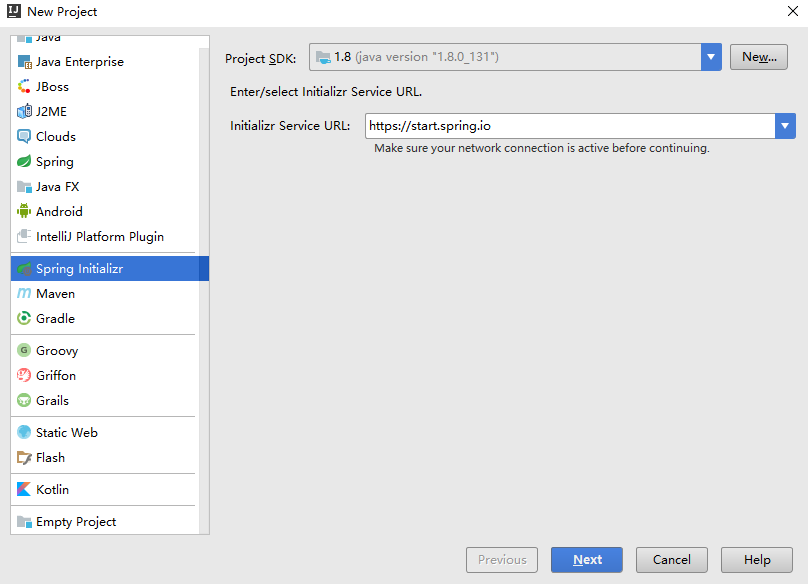808x584 pixels.
Task: Click the Grails icon
Action: pyautogui.click(x=24, y=401)
